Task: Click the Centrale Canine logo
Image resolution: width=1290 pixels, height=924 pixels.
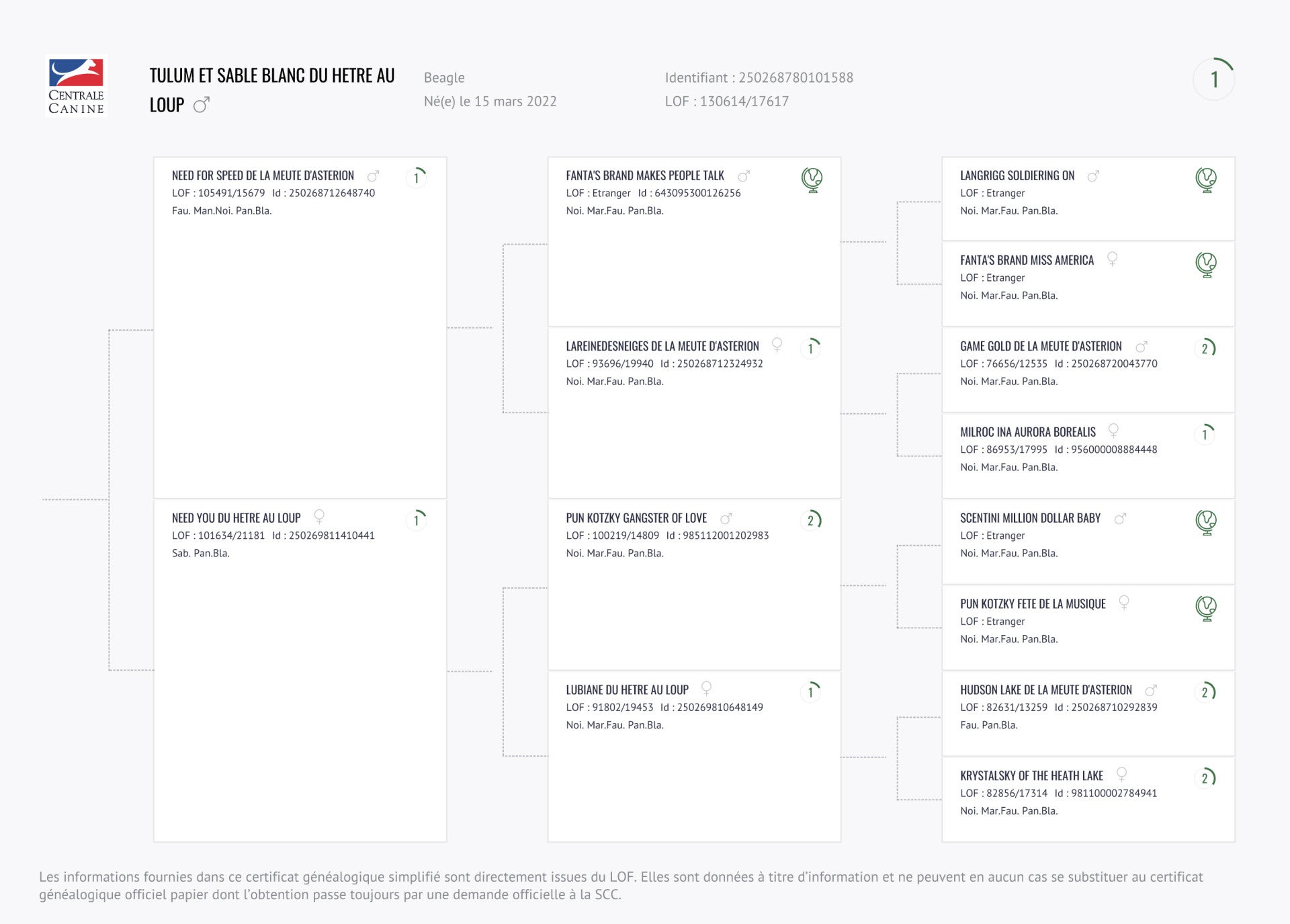Action: click(76, 86)
